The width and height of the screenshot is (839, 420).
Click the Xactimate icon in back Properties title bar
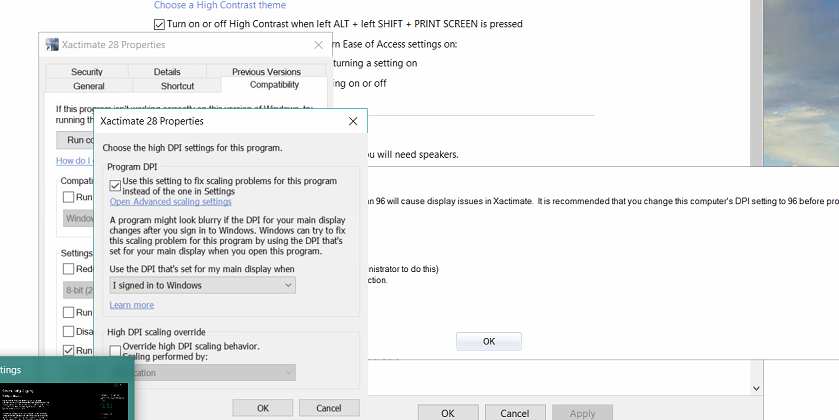point(52,44)
